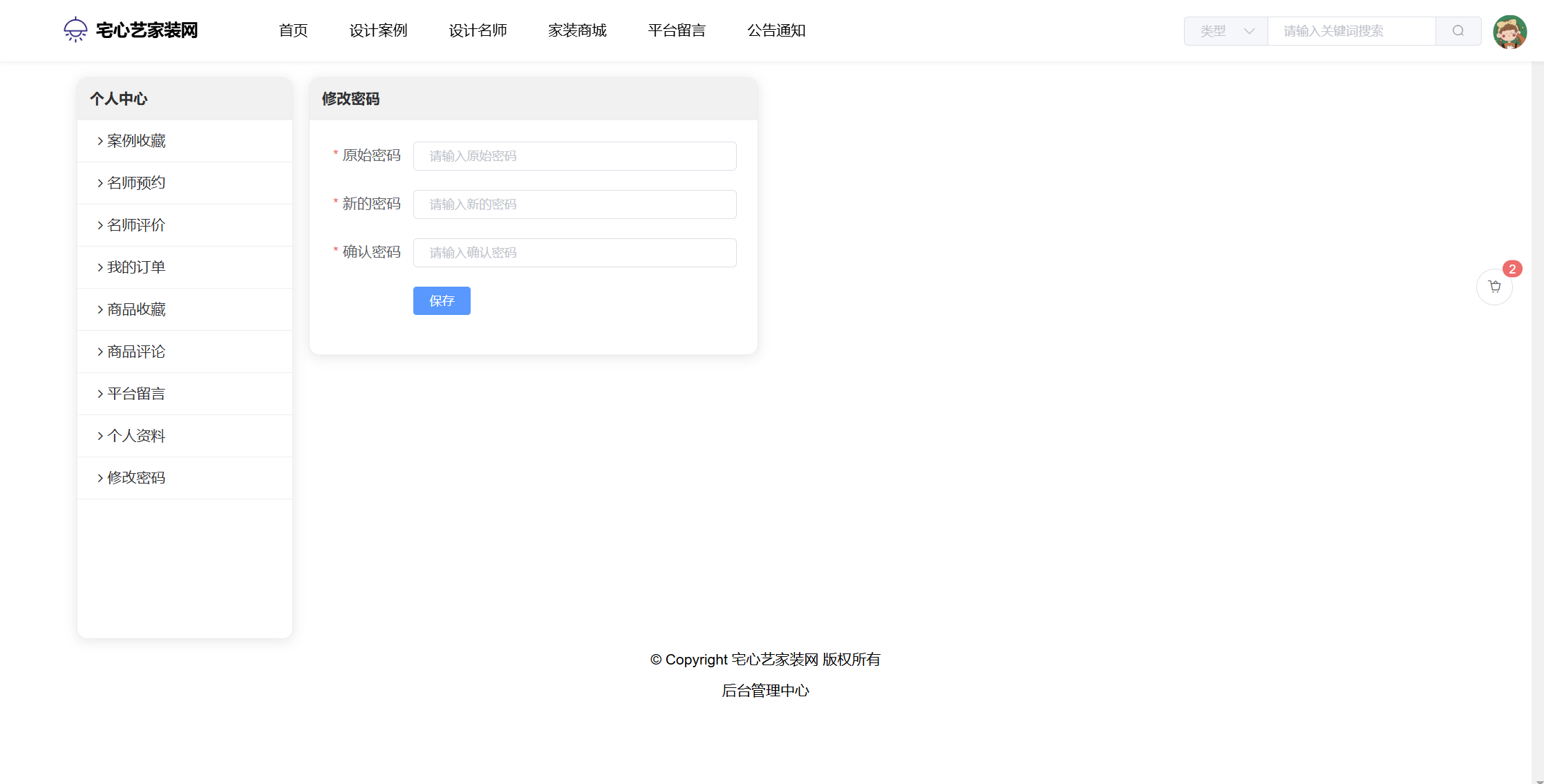Go to 家装商城 top menu
Image resolution: width=1544 pixels, height=784 pixels.
(577, 30)
